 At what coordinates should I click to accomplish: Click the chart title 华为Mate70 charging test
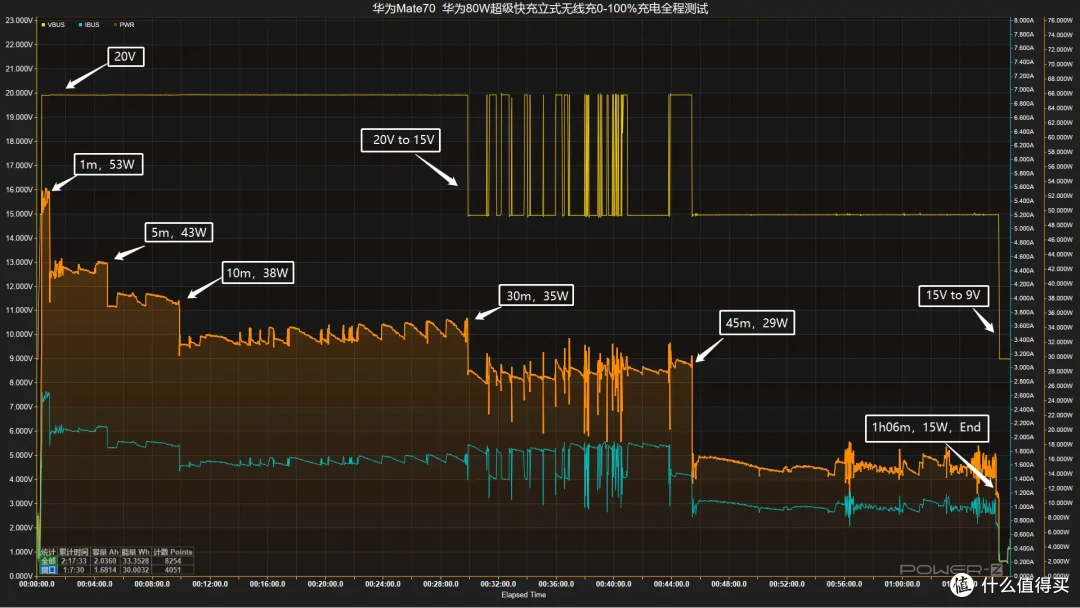click(x=540, y=8)
